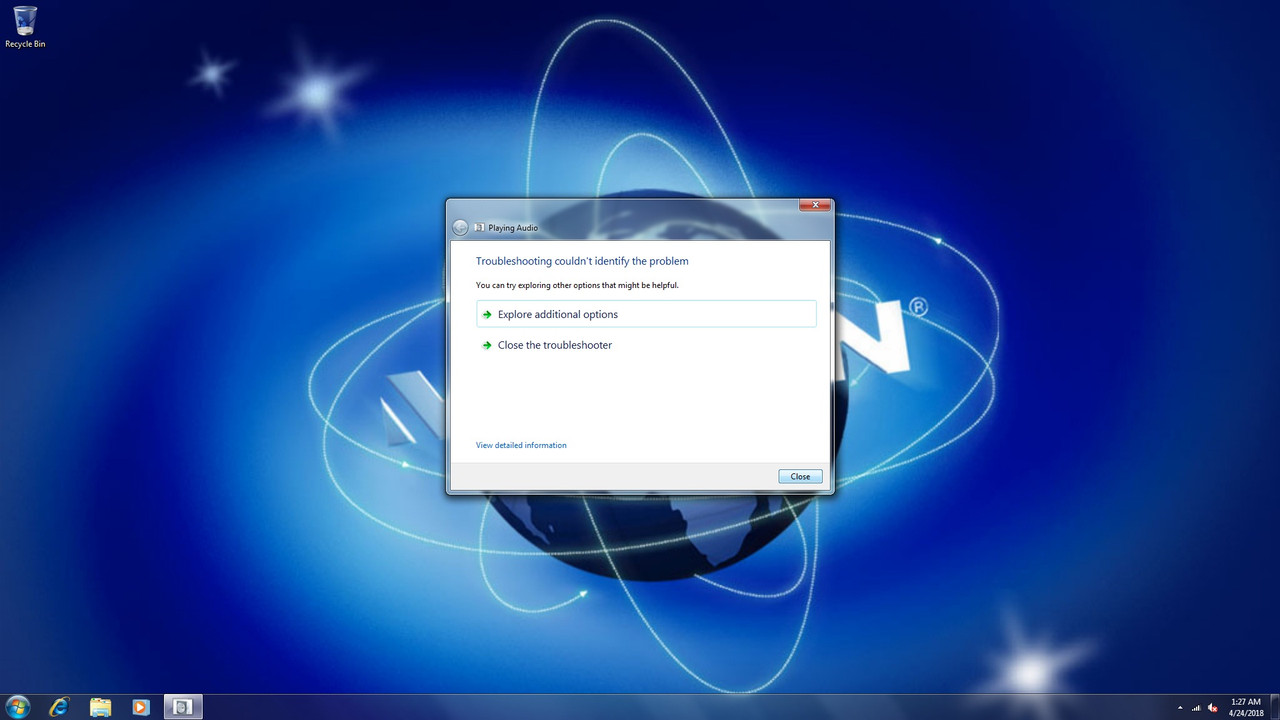Click the back arrow in Playing Audio dialog

460,228
